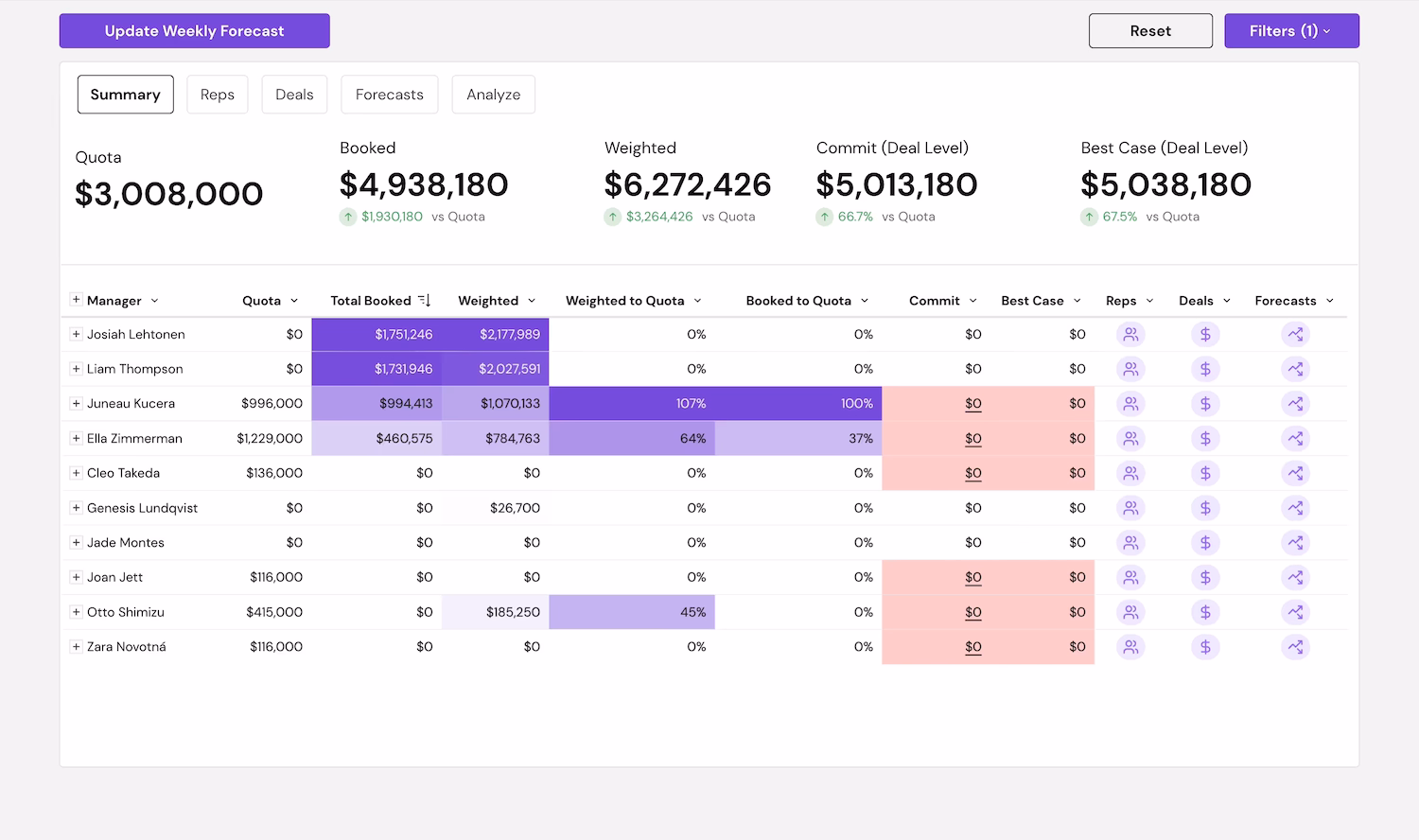Open the Commit column header dropdown
This screenshot has height=840, width=1419.
click(973, 300)
